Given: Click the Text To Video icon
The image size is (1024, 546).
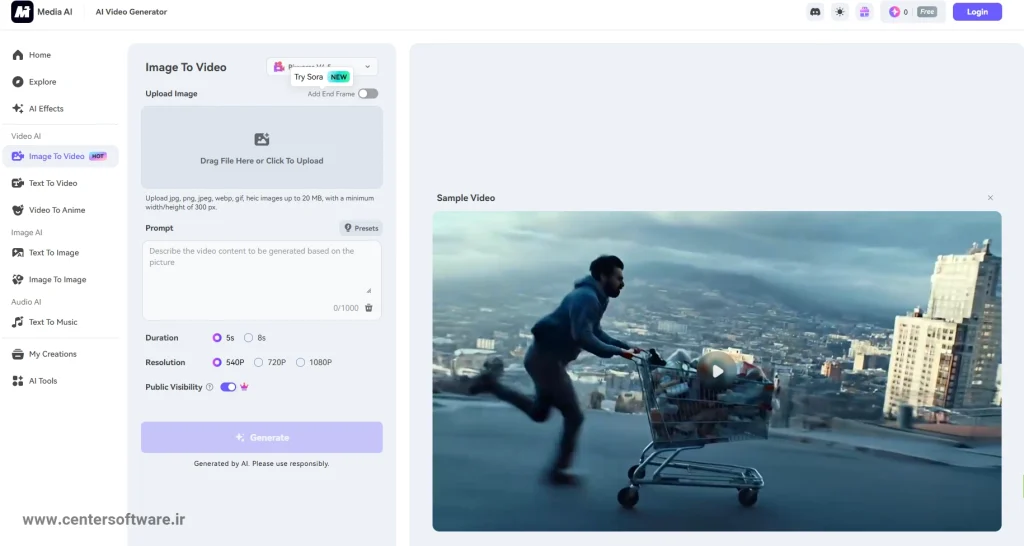Looking at the screenshot, I should pyautogui.click(x=18, y=183).
